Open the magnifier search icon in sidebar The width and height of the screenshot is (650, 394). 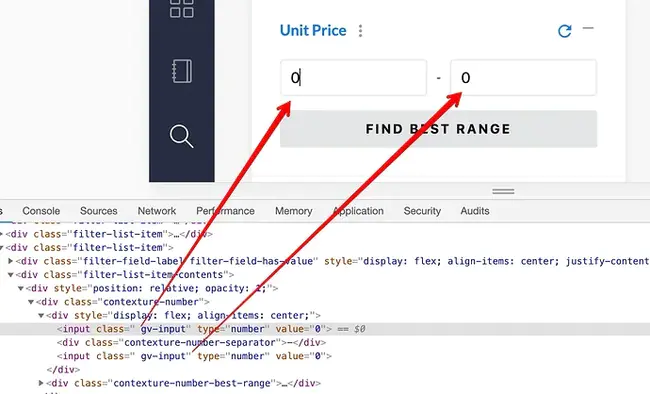[181, 136]
